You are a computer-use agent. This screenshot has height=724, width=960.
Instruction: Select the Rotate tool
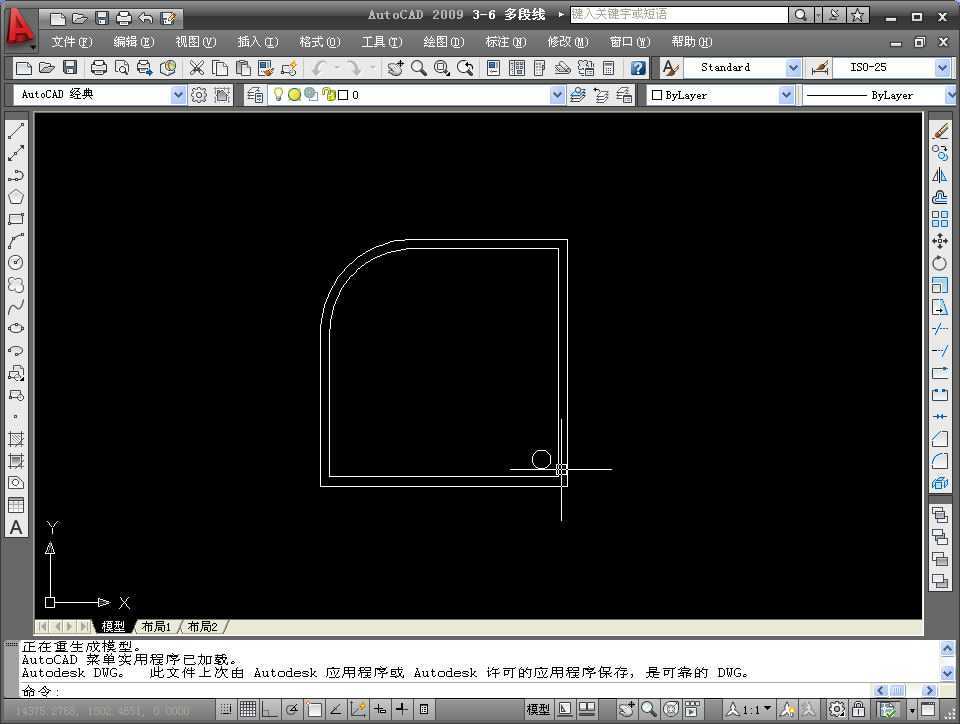pyautogui.click(x=940, y=263)
